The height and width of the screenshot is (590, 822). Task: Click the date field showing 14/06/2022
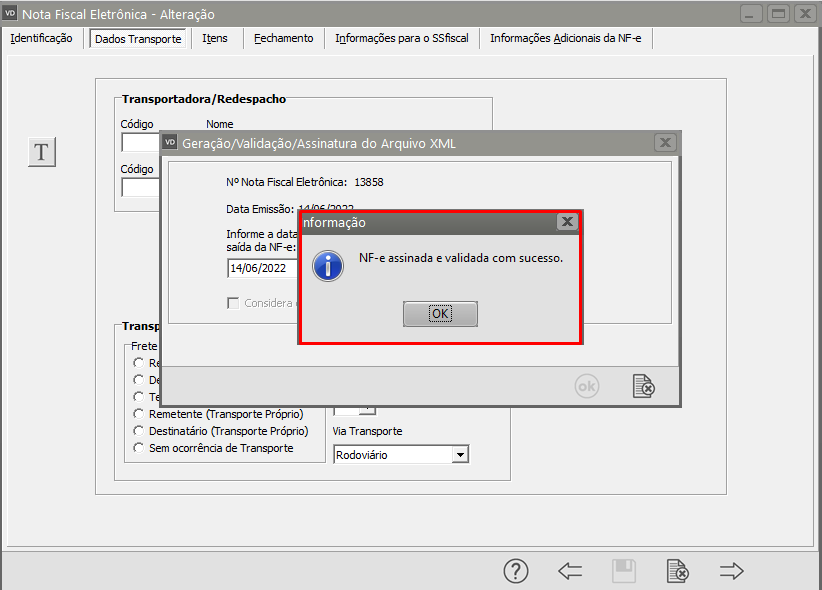coord(260,268)
